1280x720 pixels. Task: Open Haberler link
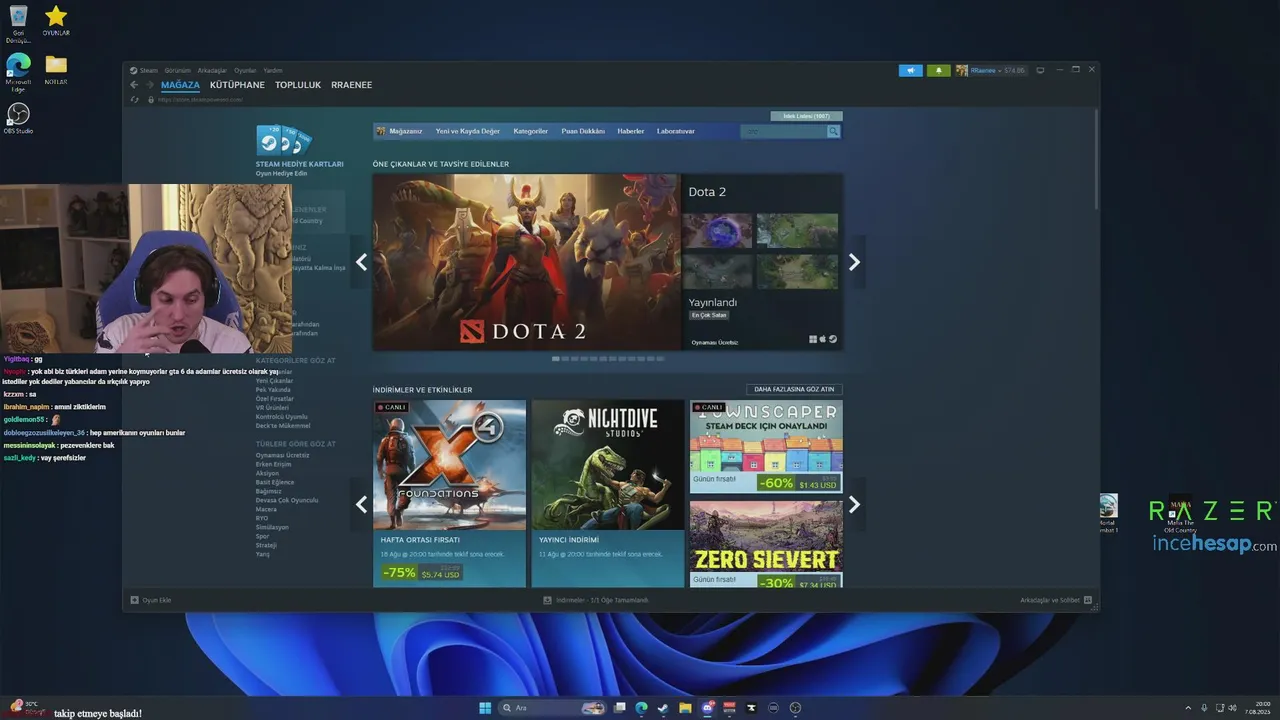tap(630, 131)
